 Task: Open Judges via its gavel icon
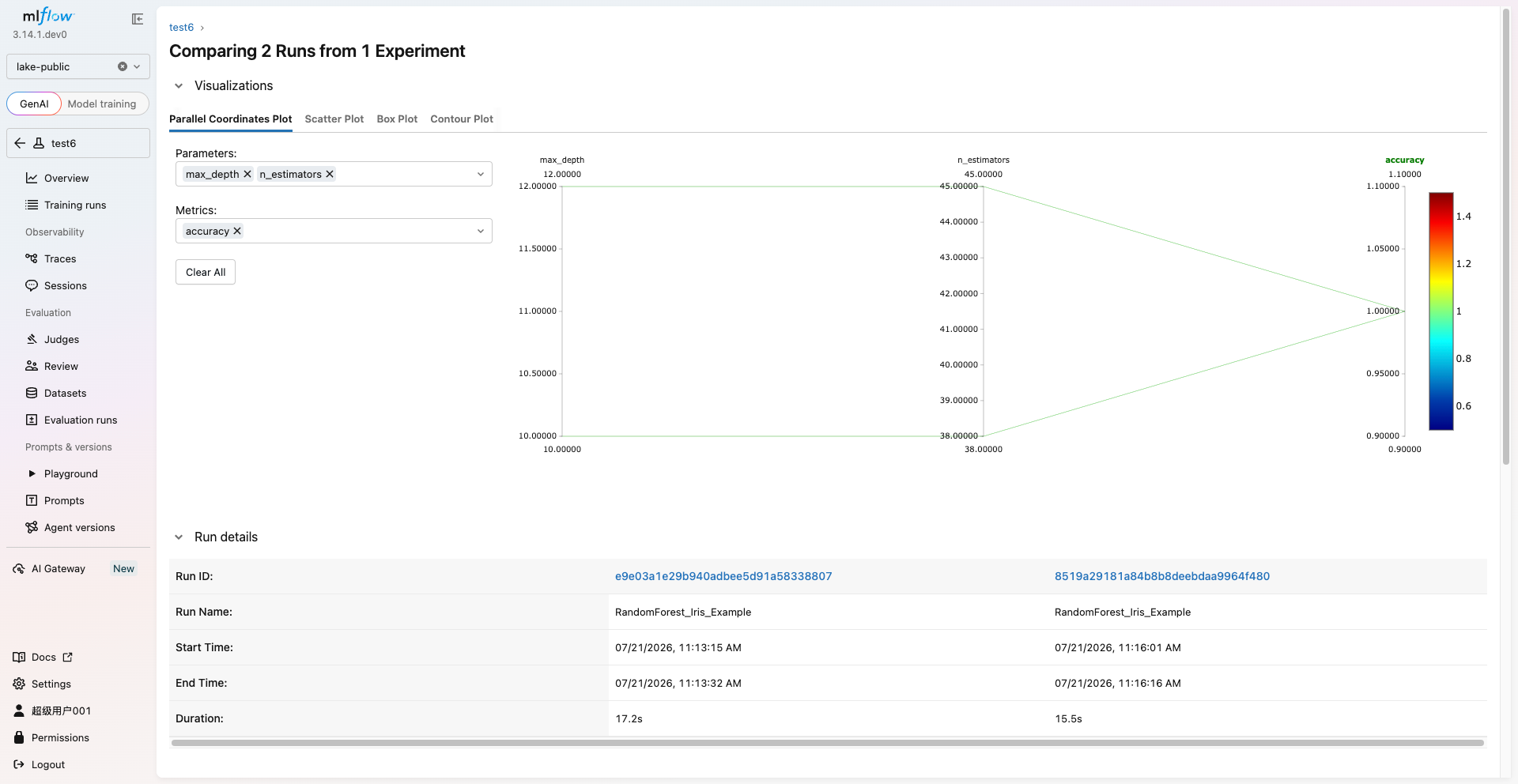pyautogui.click(x=32, y=339)
